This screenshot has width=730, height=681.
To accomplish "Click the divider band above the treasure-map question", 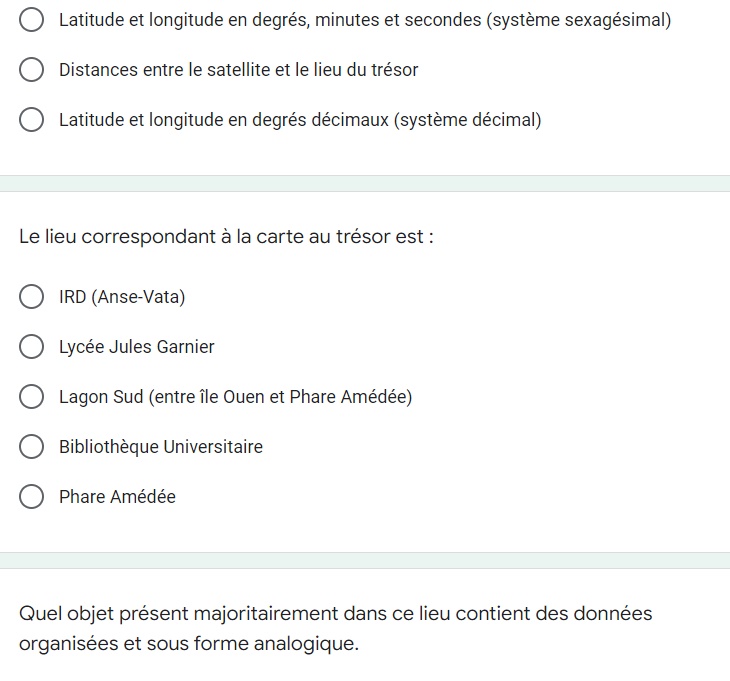I will coord(365,183).
